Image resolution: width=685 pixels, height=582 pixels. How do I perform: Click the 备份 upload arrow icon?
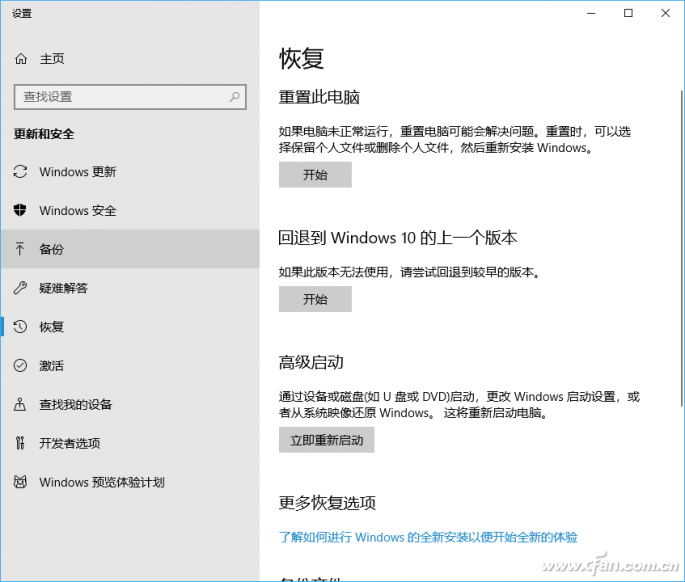click(x=20, y=249)
